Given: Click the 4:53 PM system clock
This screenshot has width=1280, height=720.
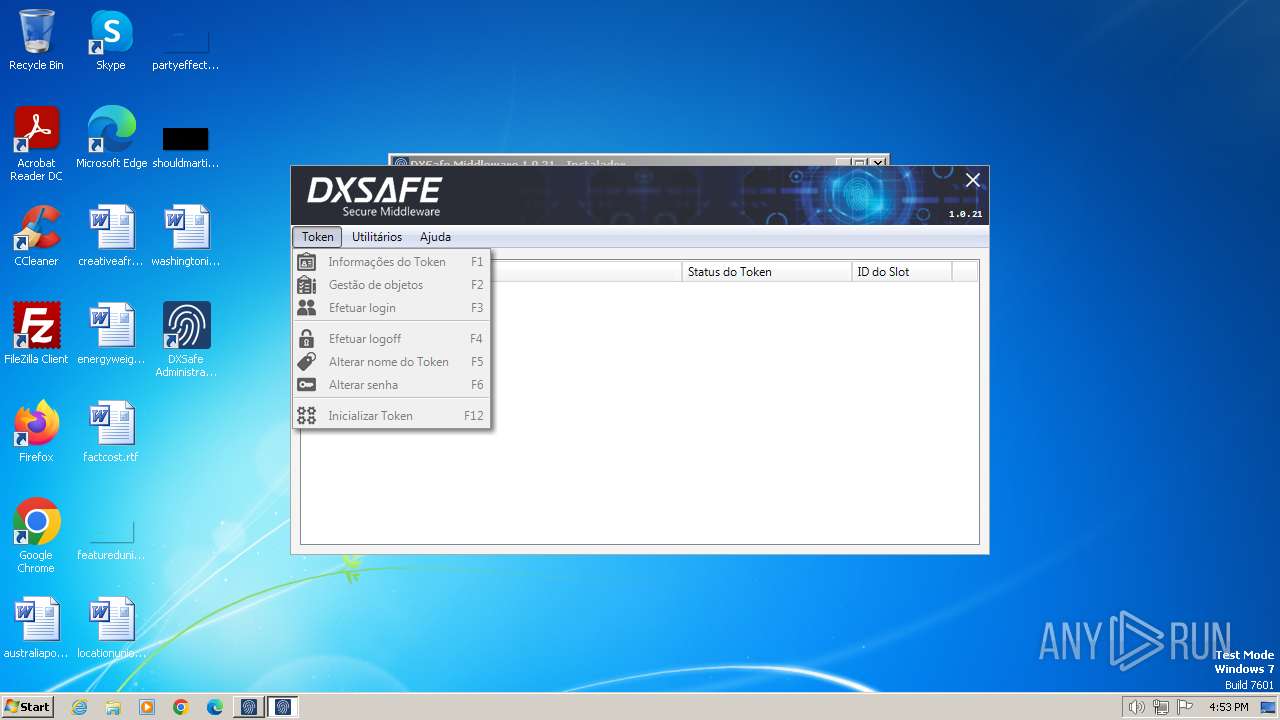Looking at the screenshot, I should coord(1228,707).
